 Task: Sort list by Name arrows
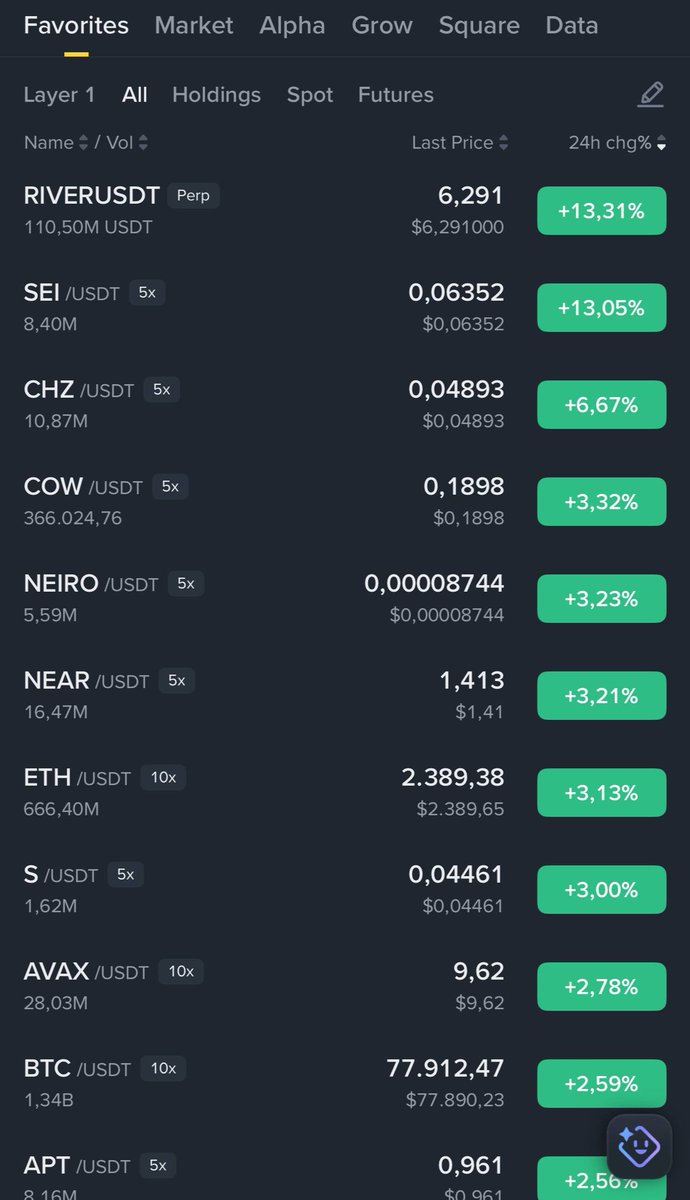(x=82, y=143)
